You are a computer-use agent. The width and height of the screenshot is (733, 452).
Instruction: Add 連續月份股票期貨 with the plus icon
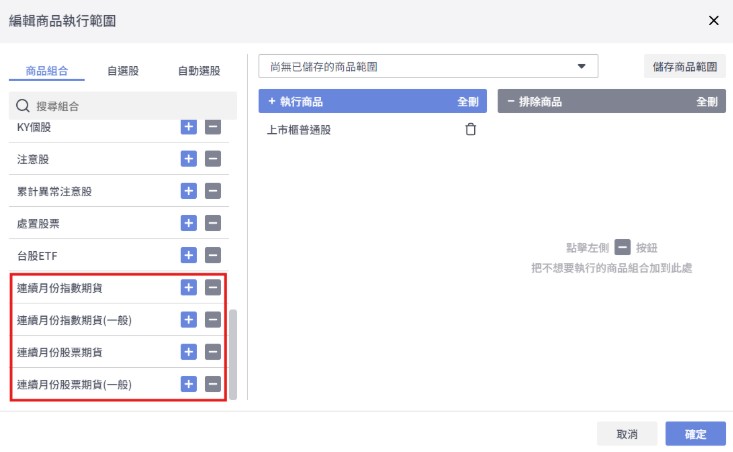[189, 352]
